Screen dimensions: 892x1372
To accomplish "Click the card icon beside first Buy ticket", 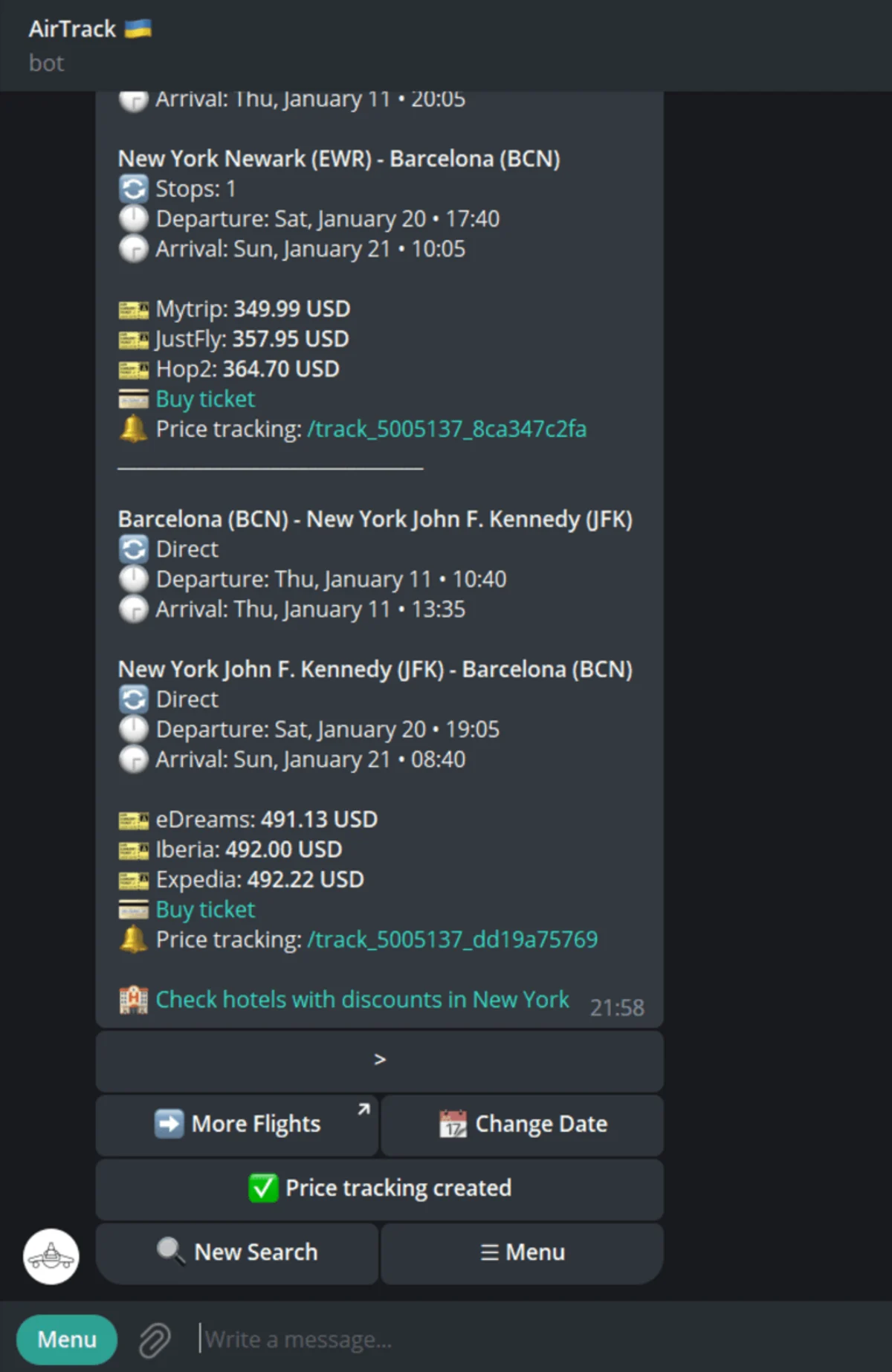I will click(134, 399).
